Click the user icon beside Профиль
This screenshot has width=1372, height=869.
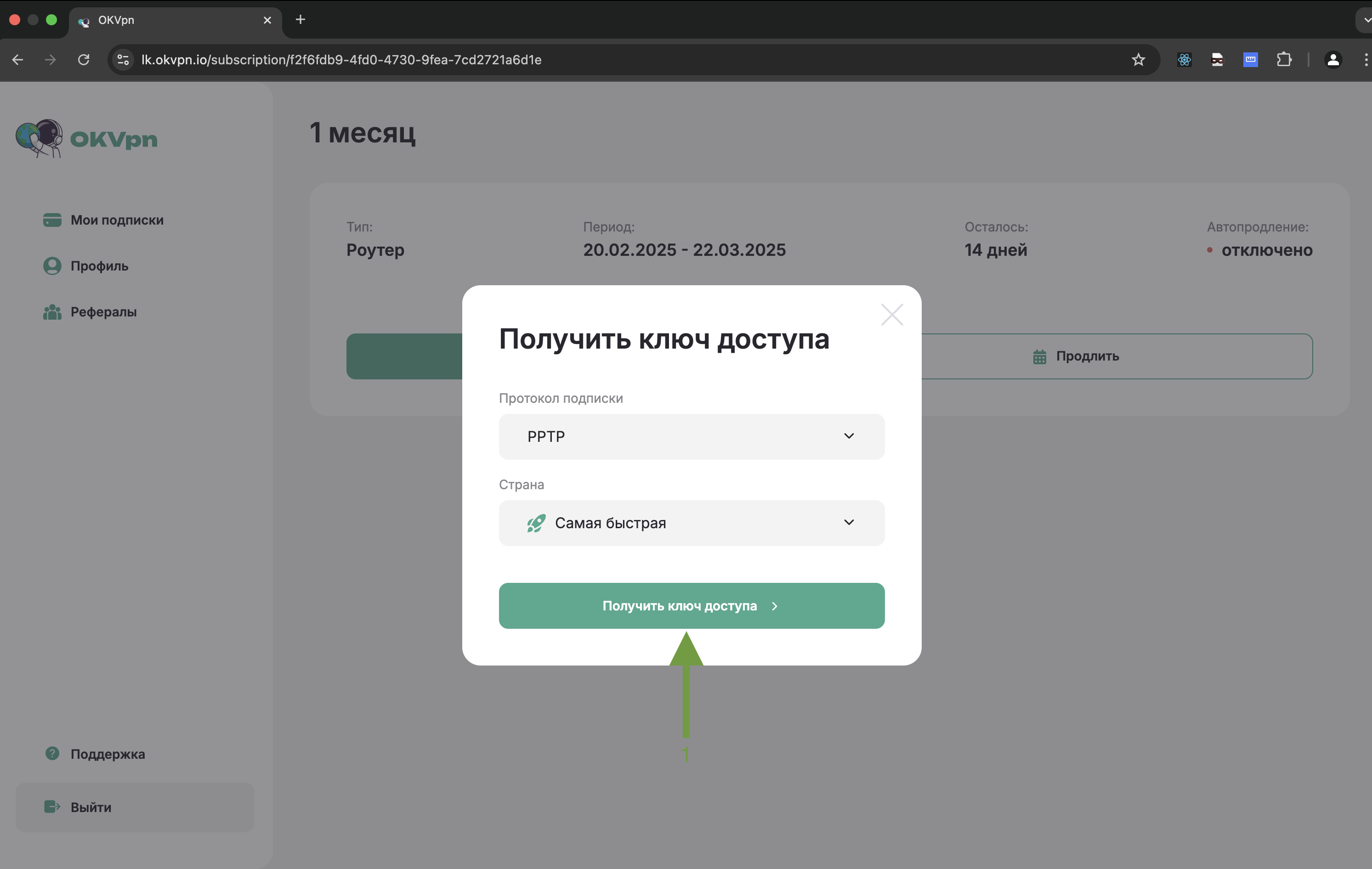(52, 265)
